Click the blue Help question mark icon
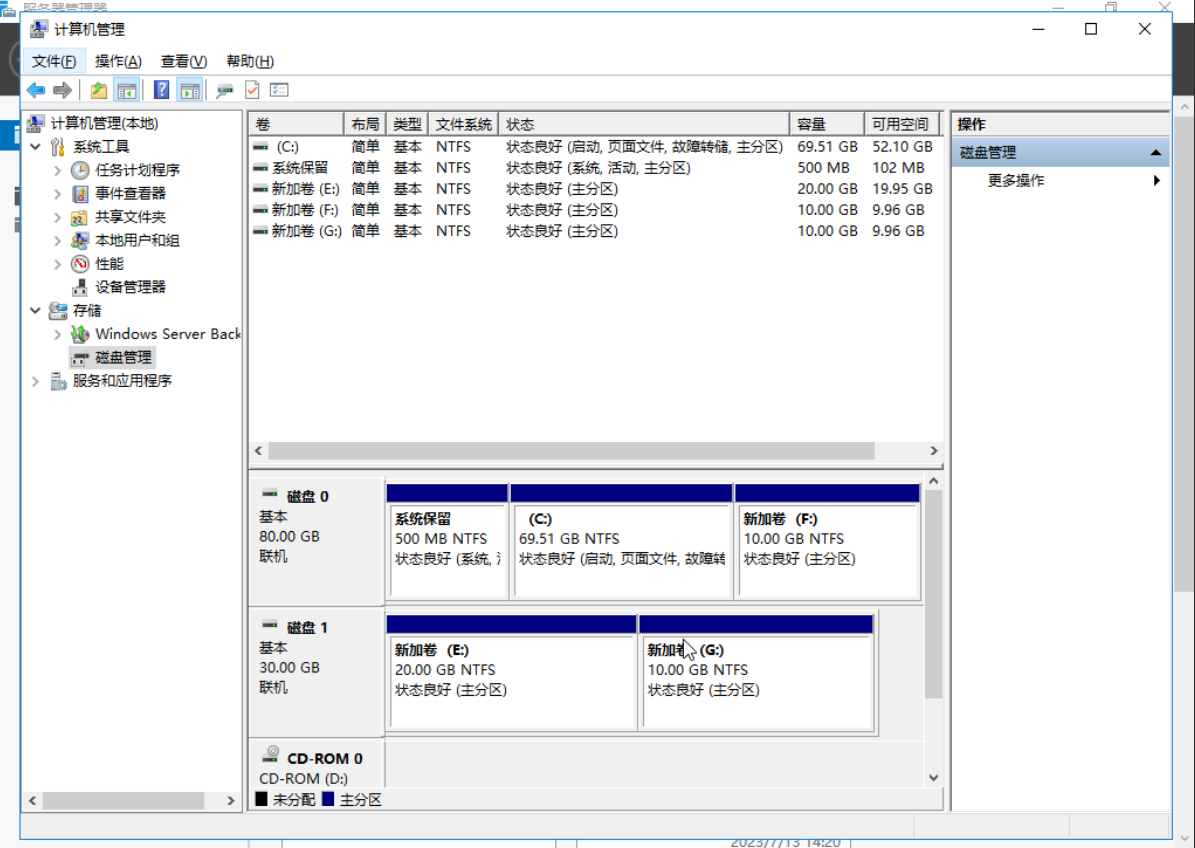This screenshot has height=848, width=1195. pos(161,90)
